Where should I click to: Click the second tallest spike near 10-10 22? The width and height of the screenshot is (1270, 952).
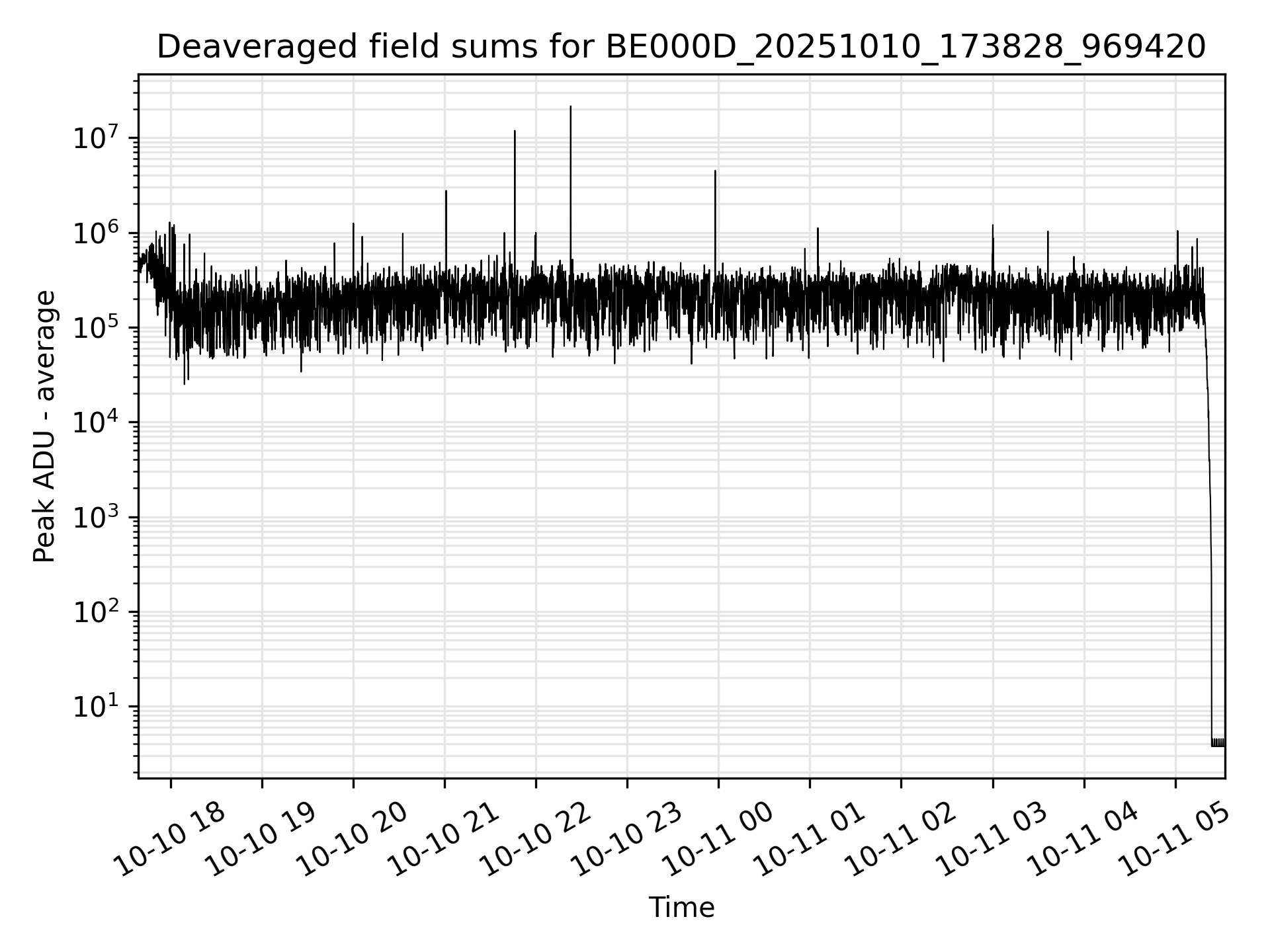515,132
